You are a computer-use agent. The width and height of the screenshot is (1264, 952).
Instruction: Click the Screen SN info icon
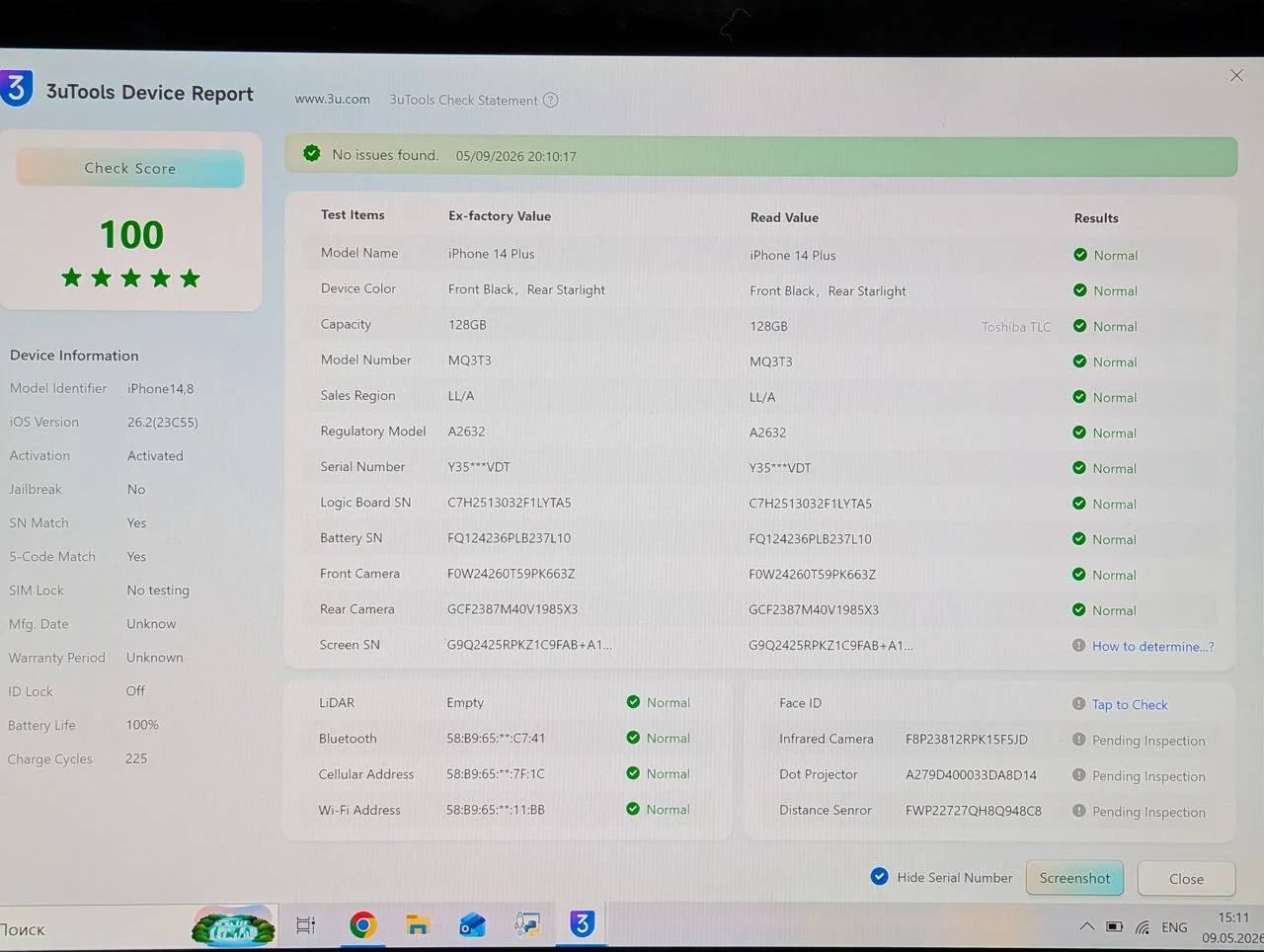[x=1079, y=646]
